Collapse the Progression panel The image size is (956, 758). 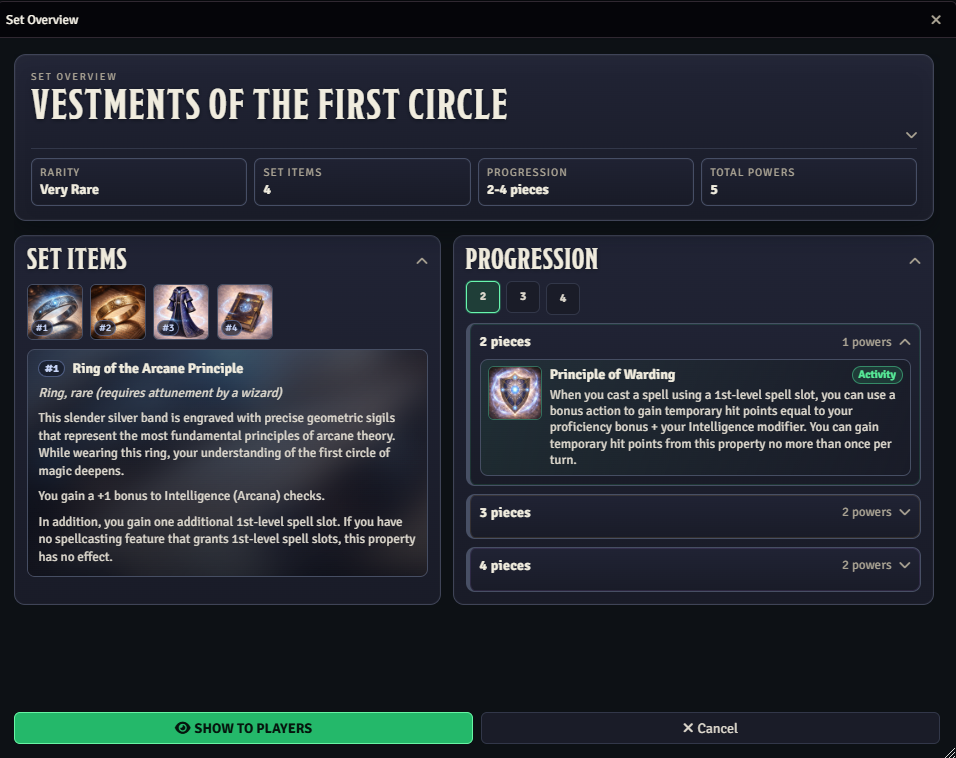(914, 261)
